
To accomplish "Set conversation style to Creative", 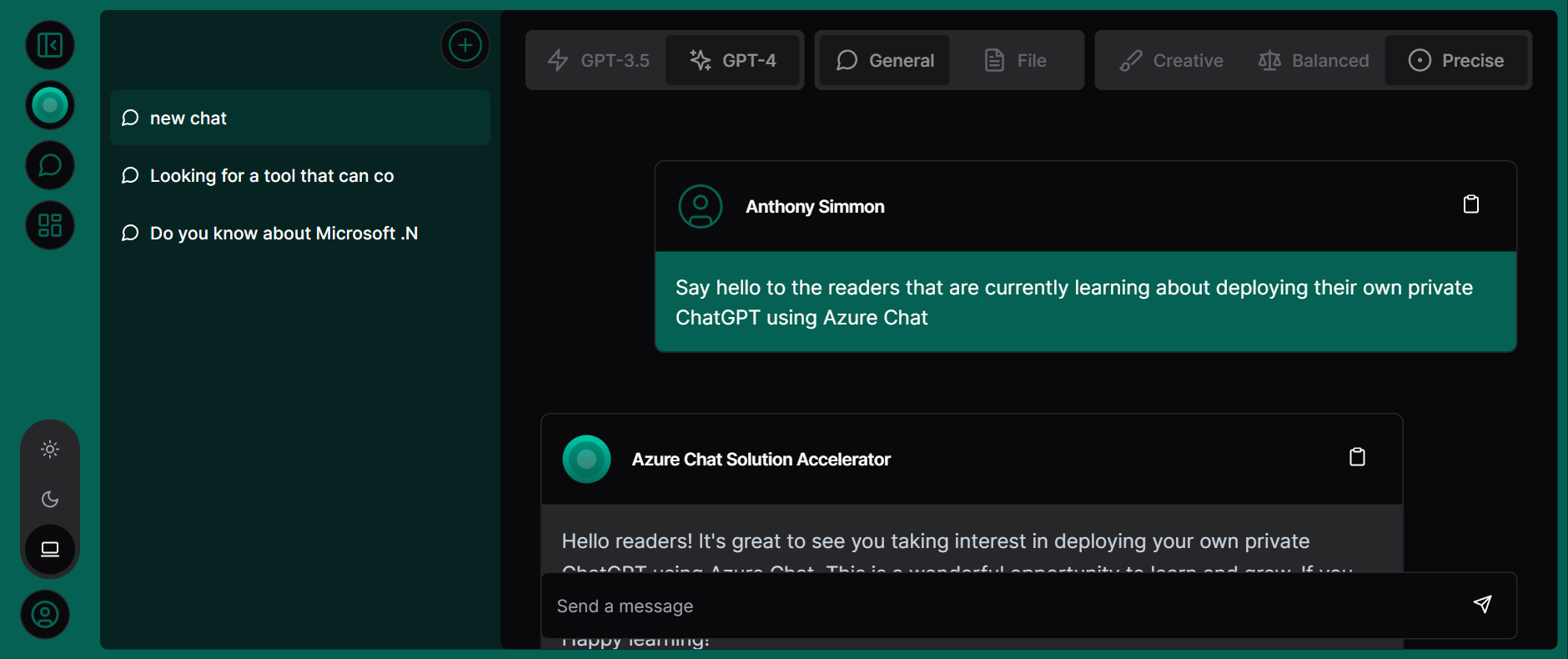I will coord(1171,60).
